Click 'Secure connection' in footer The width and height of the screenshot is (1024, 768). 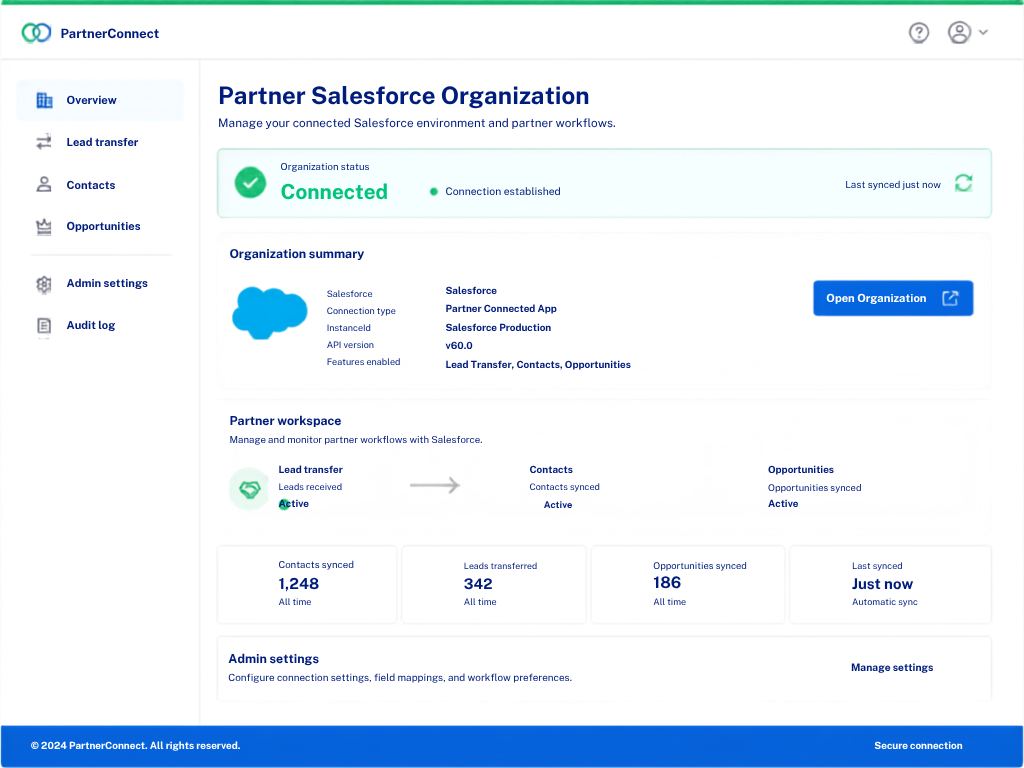tap(918, 746)
